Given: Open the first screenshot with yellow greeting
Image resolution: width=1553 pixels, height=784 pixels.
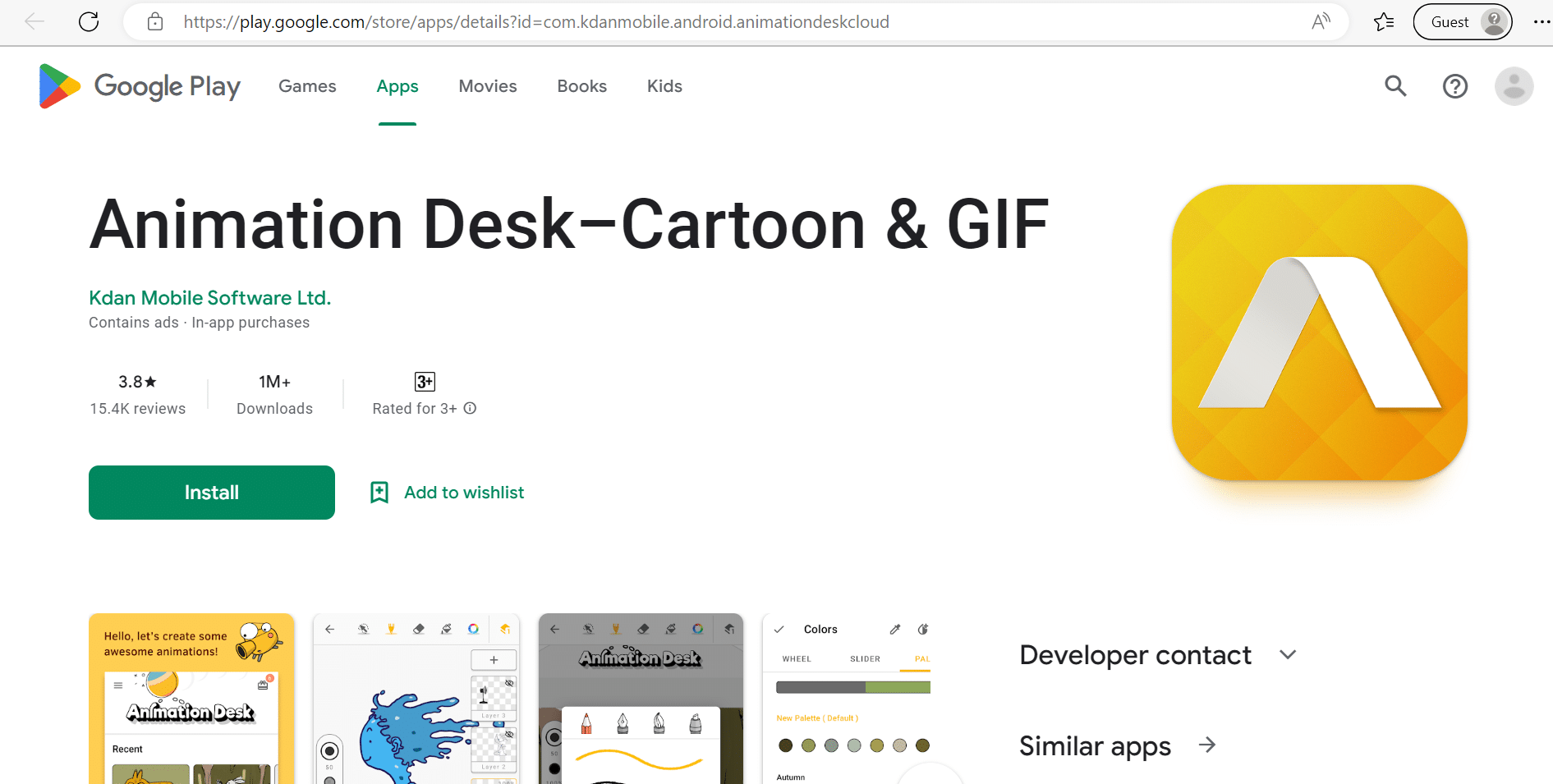Looking at the screenshot, I should point(191,699).
